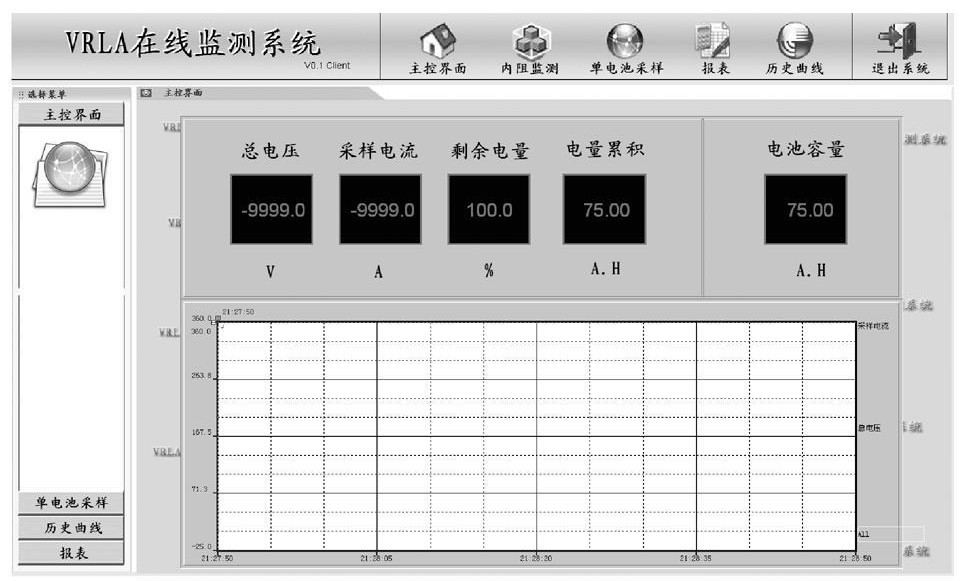Viewport: 961px width, 581px height.
Task: Open 历史曲线 icon in top toolbar
Action: coord(795,41)
